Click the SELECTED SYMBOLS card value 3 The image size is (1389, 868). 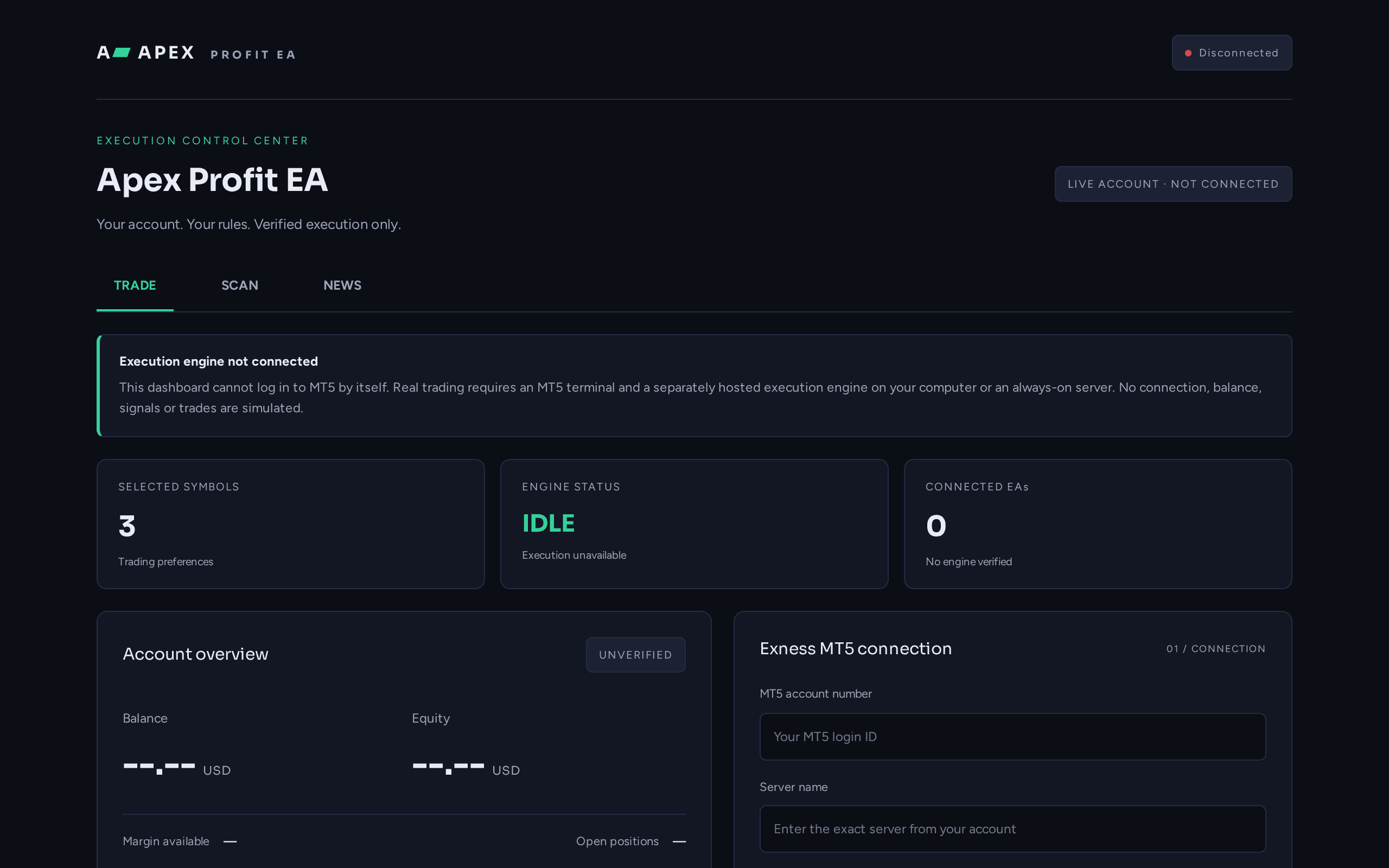tap(128, 526)
